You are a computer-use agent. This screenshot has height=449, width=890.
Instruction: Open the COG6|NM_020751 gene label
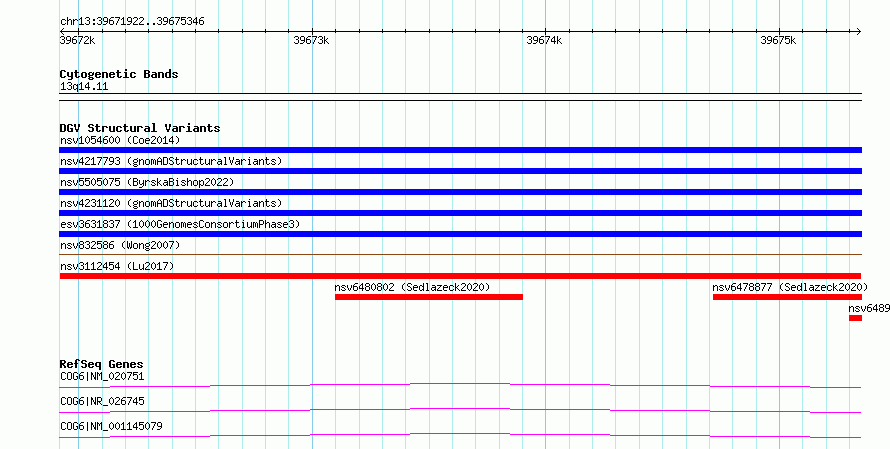point(102,376)
